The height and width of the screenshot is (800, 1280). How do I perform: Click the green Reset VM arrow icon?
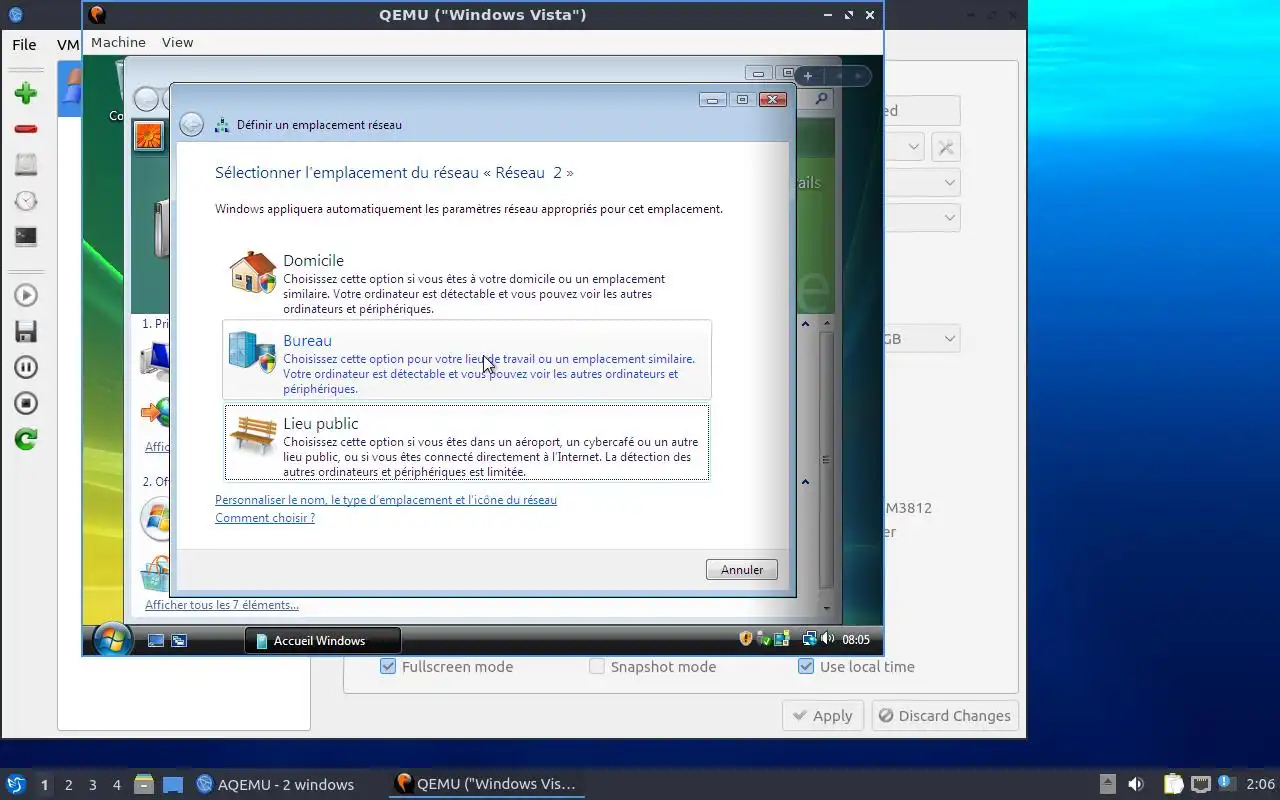pos(26,439)
